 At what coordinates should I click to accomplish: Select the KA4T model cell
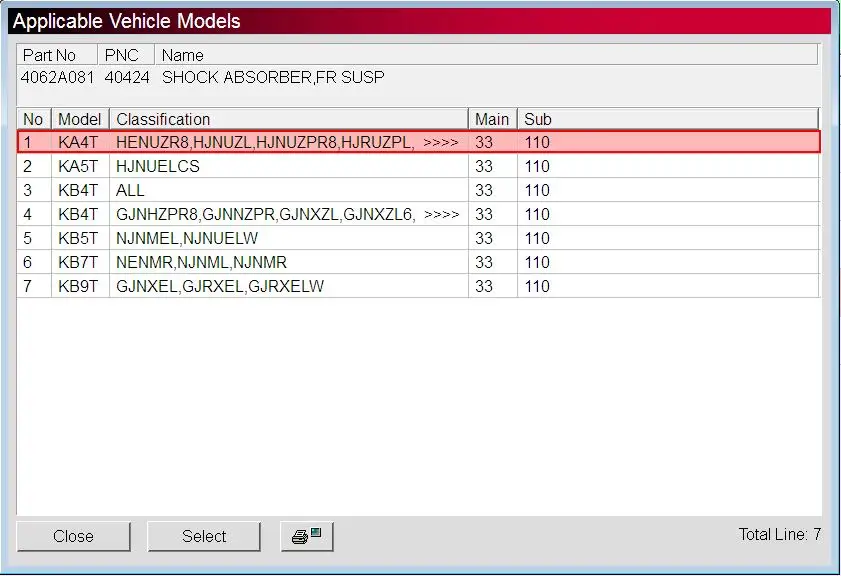pos(78,143)
